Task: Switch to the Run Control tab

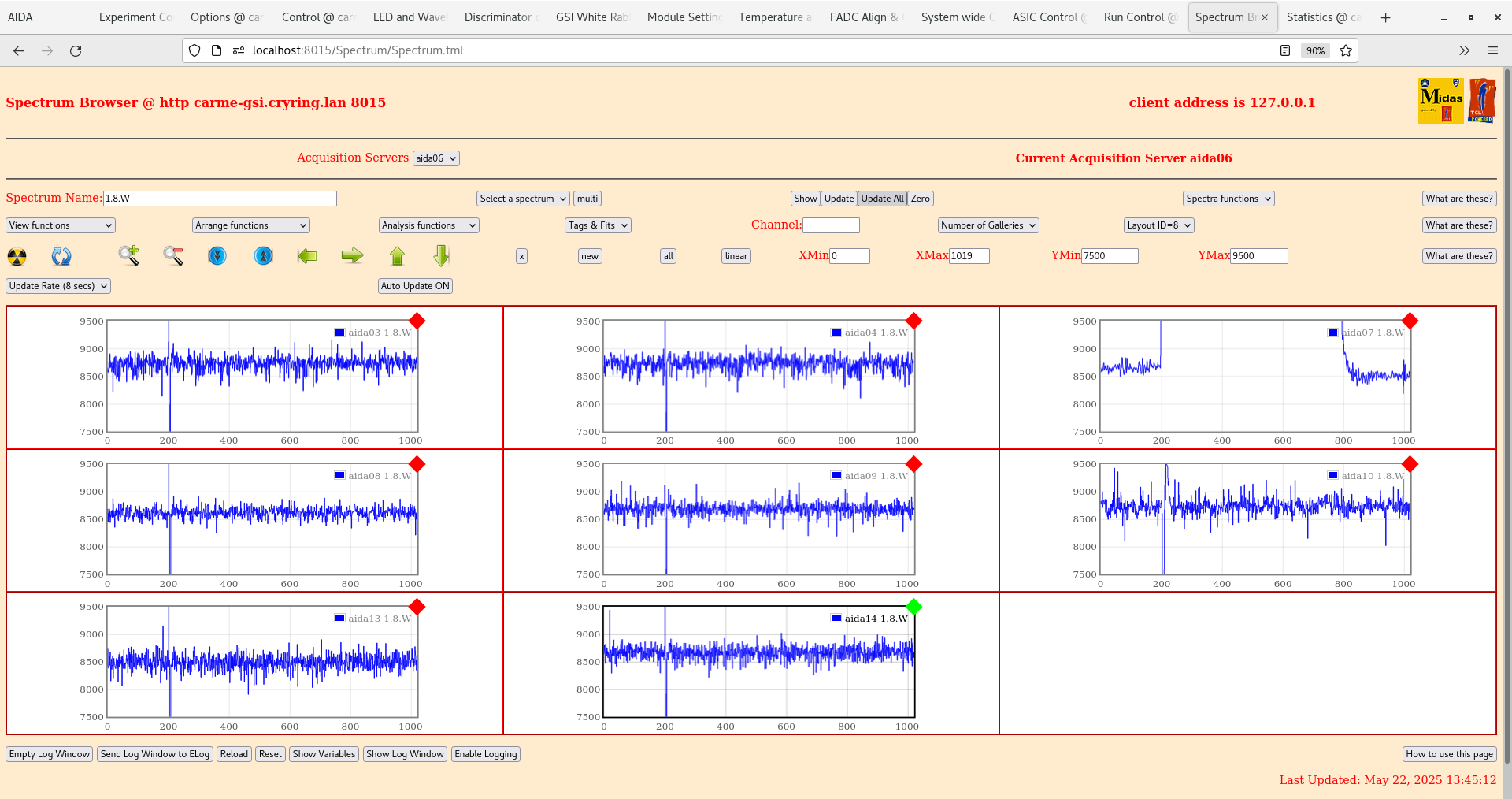Action: (x=1139, y=17)
